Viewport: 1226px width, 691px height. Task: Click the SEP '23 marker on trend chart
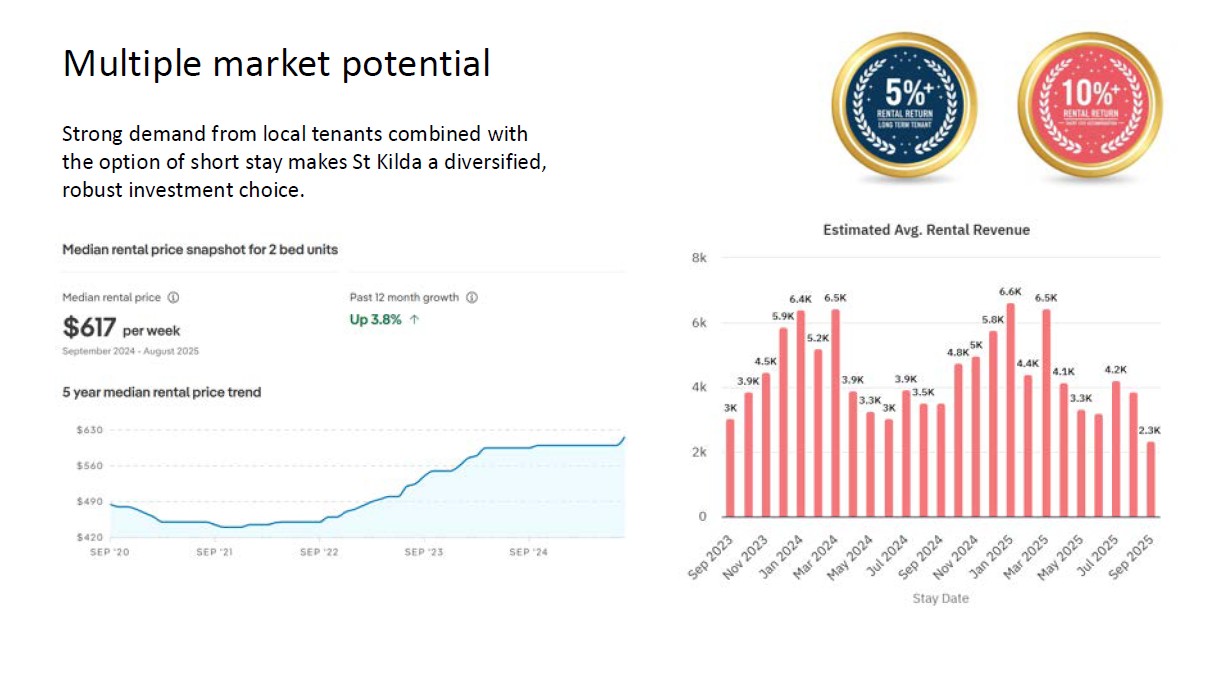pyautogui.click(x=424, y=552)
